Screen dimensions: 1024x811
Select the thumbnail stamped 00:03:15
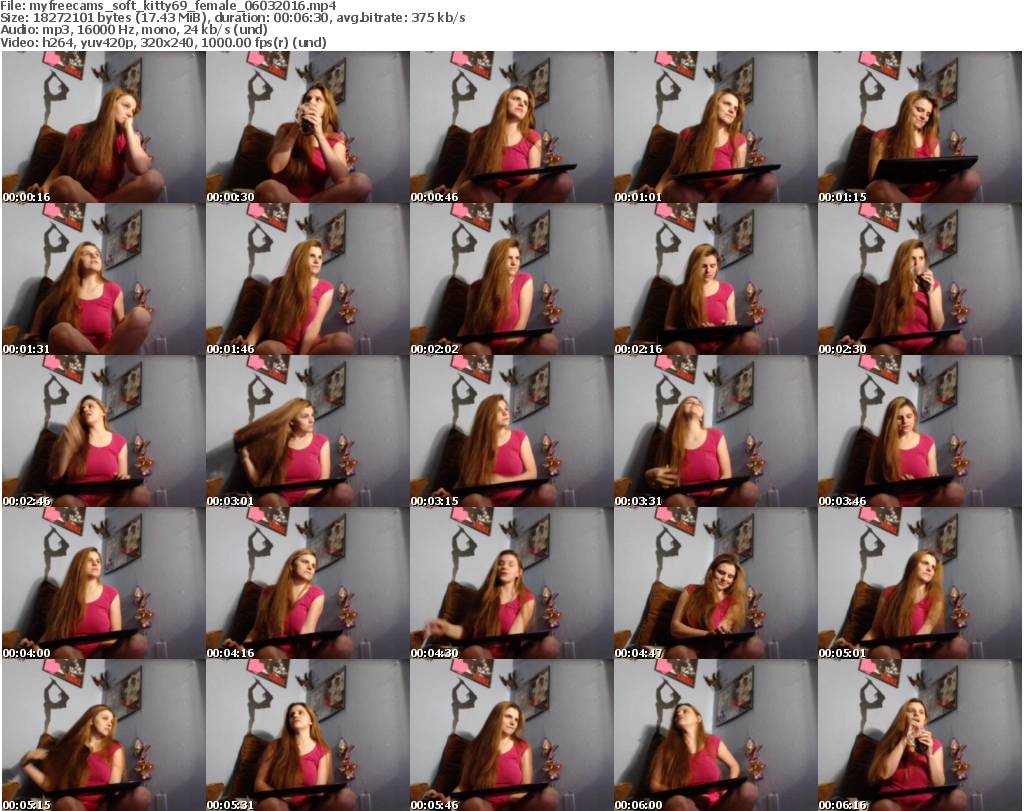tap(512, 431)
